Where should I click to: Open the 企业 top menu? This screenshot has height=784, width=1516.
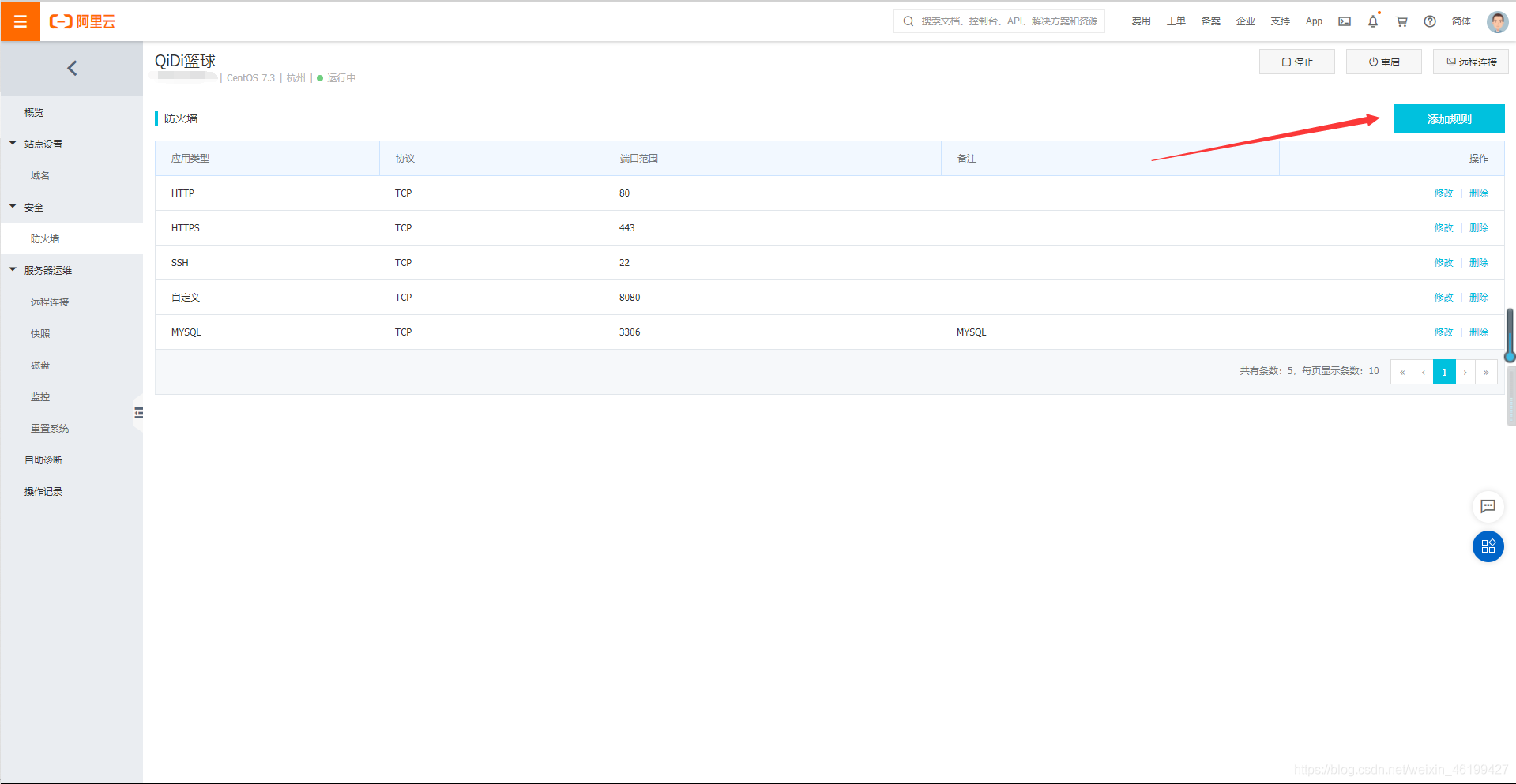click(x=1245, y=21)
